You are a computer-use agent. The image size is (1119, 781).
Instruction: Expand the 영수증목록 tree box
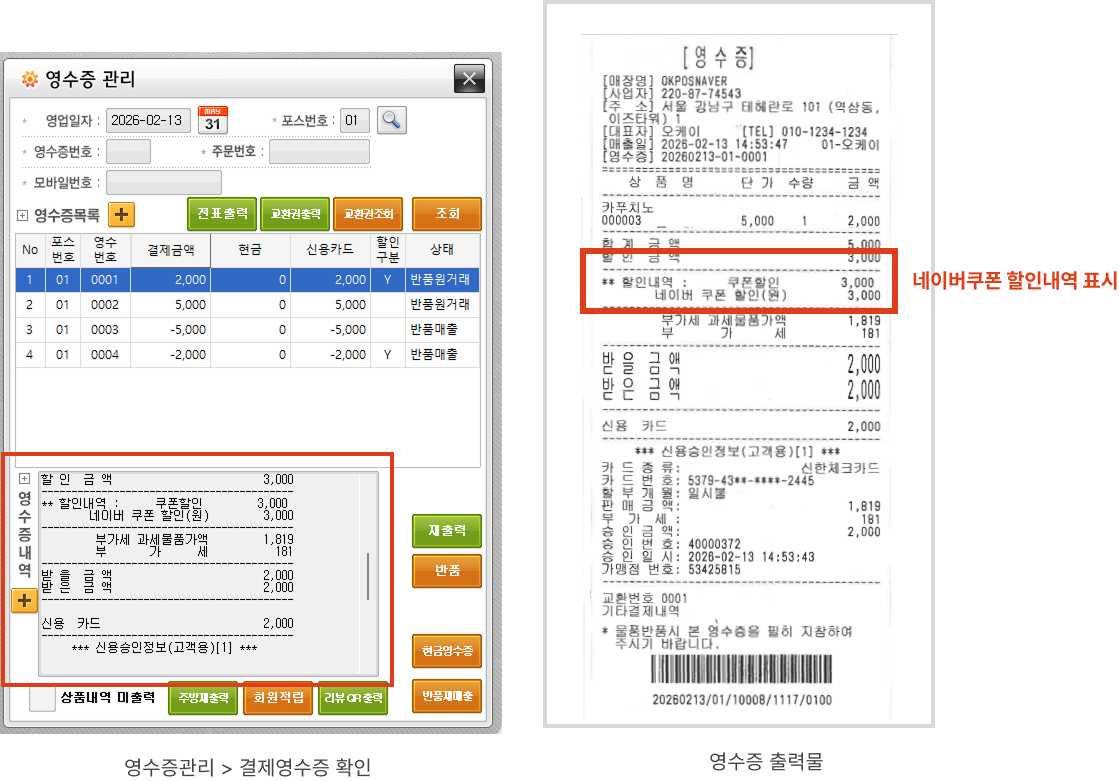[23, 215]
